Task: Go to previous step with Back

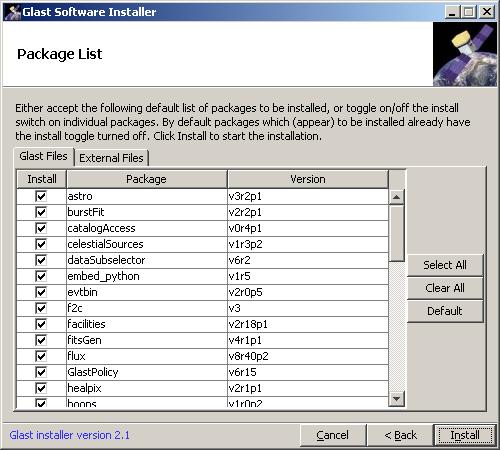Action: coord(400,435)
